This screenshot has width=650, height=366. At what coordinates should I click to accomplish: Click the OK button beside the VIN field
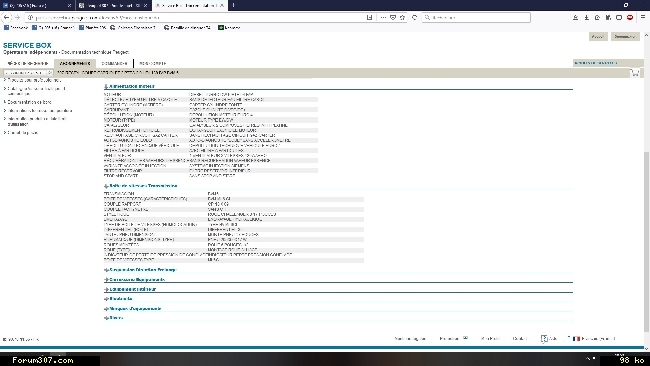click(50, 73)
